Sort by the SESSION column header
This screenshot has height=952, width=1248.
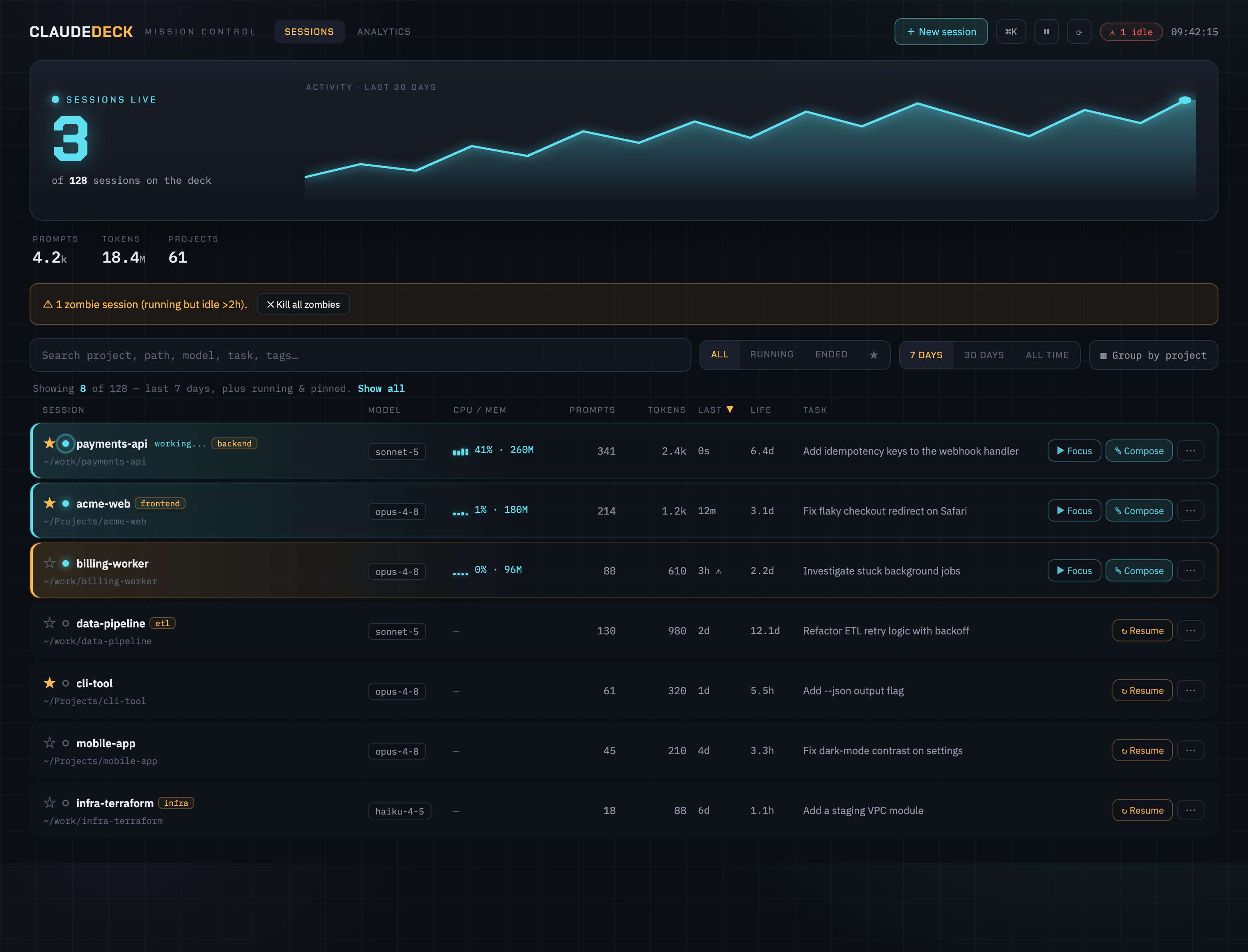[63, 410]
